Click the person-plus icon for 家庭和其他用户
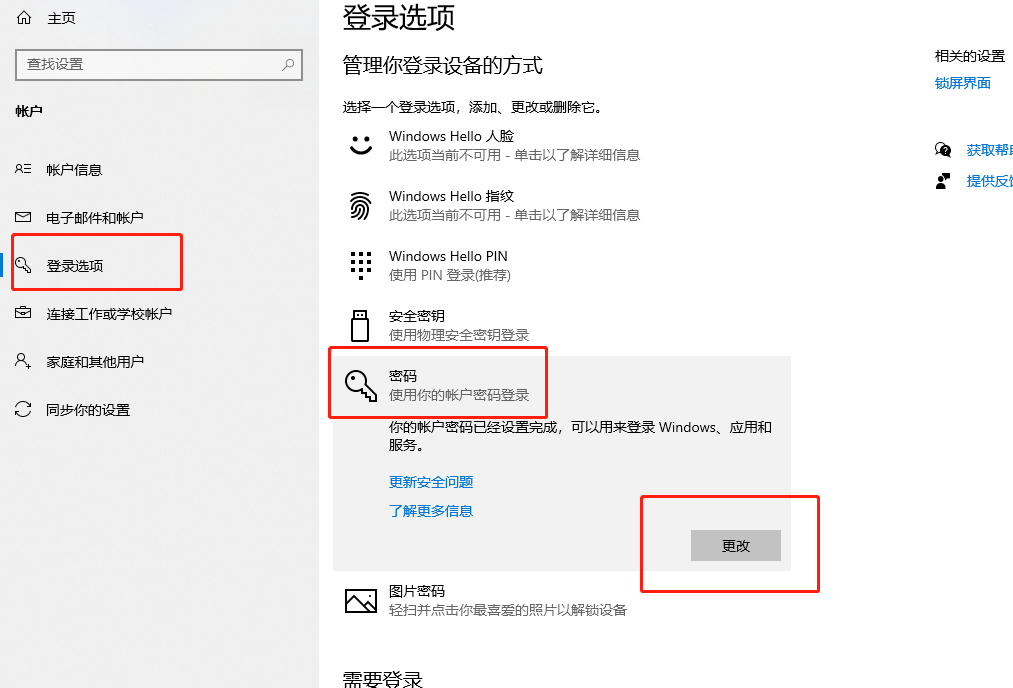The width and height of the screenshot is (1013, 688). (x=23, y=360)
